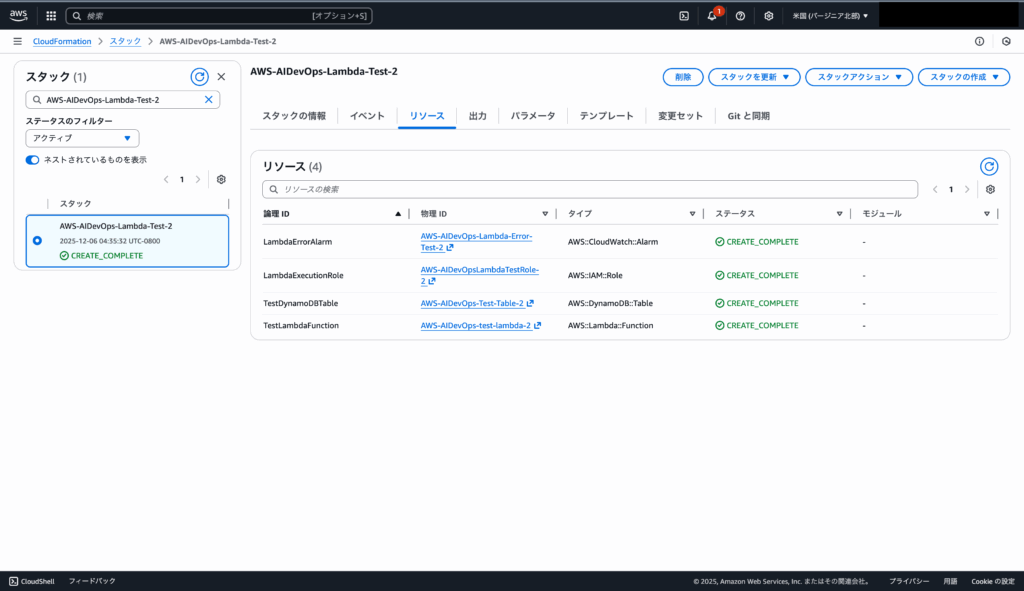Select the AWS-AIDevOps-Lambda-Test-2 stack radio button
Image resolution: width=1024 pixels, height=591 pixels.
(38, 240)
